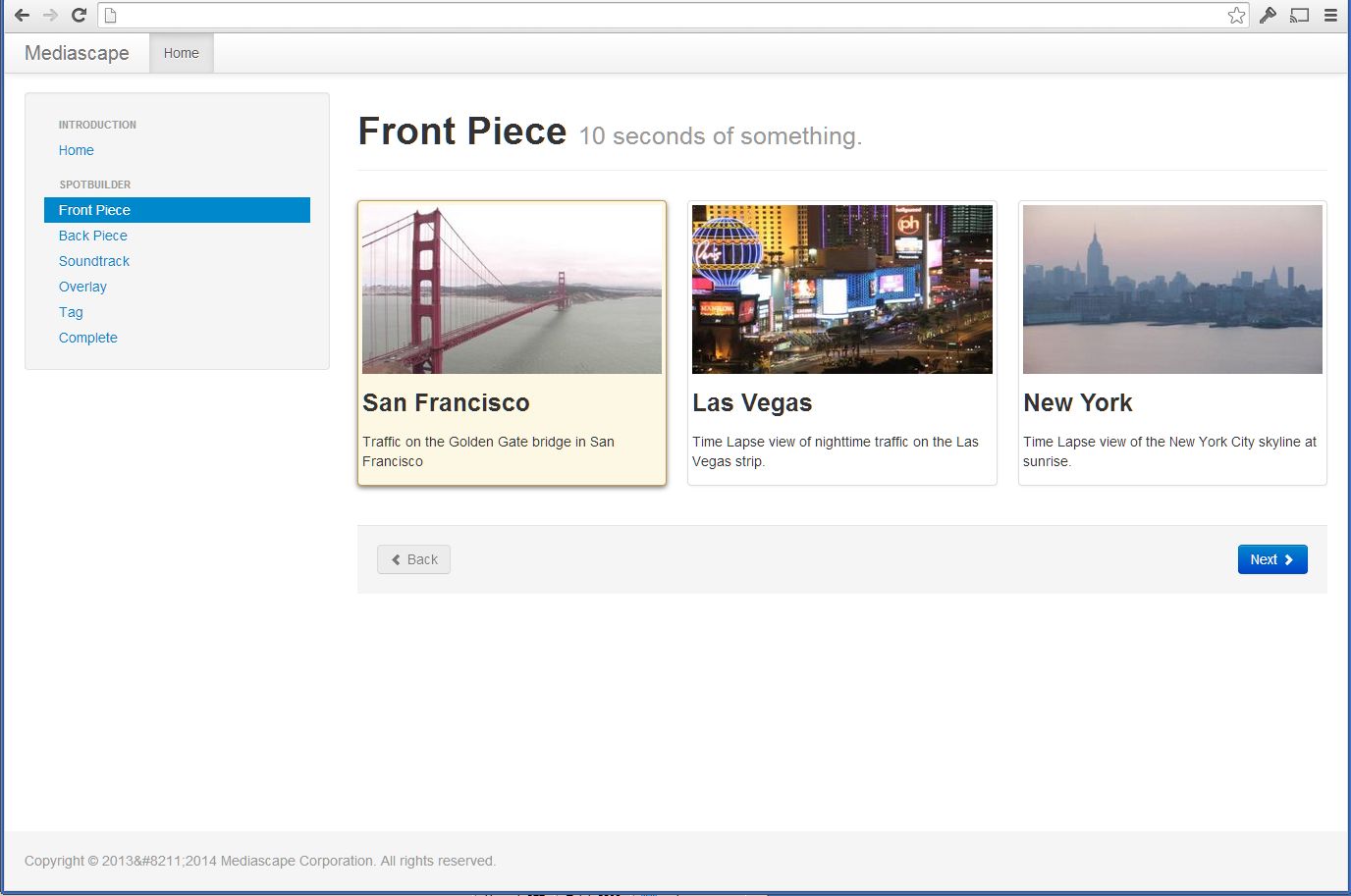Click the INTRODUCTION sidebar header

pyautogui.click(x=97, y=125)
